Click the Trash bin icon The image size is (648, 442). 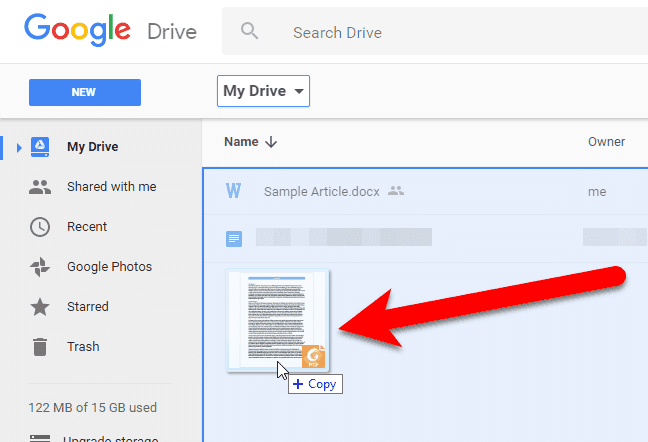40,347
